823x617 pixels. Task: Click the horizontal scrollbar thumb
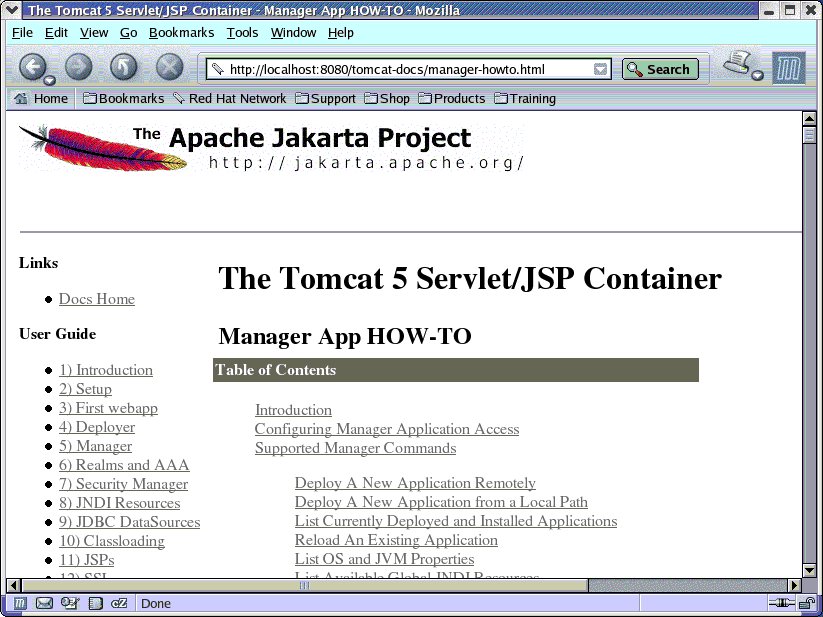click(x=304, y=585)
